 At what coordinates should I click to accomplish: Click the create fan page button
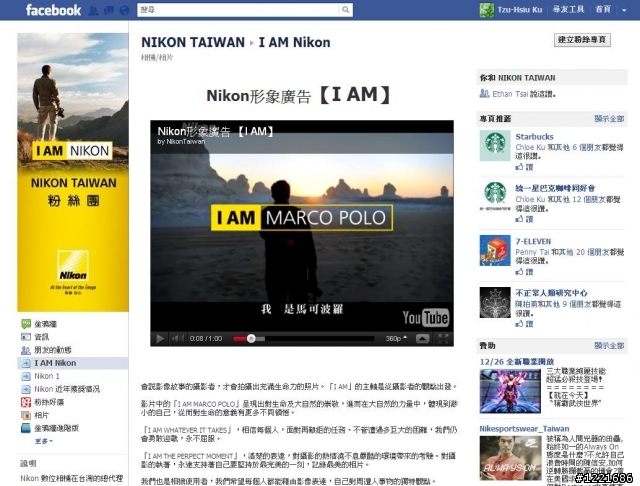coord(582,40)
